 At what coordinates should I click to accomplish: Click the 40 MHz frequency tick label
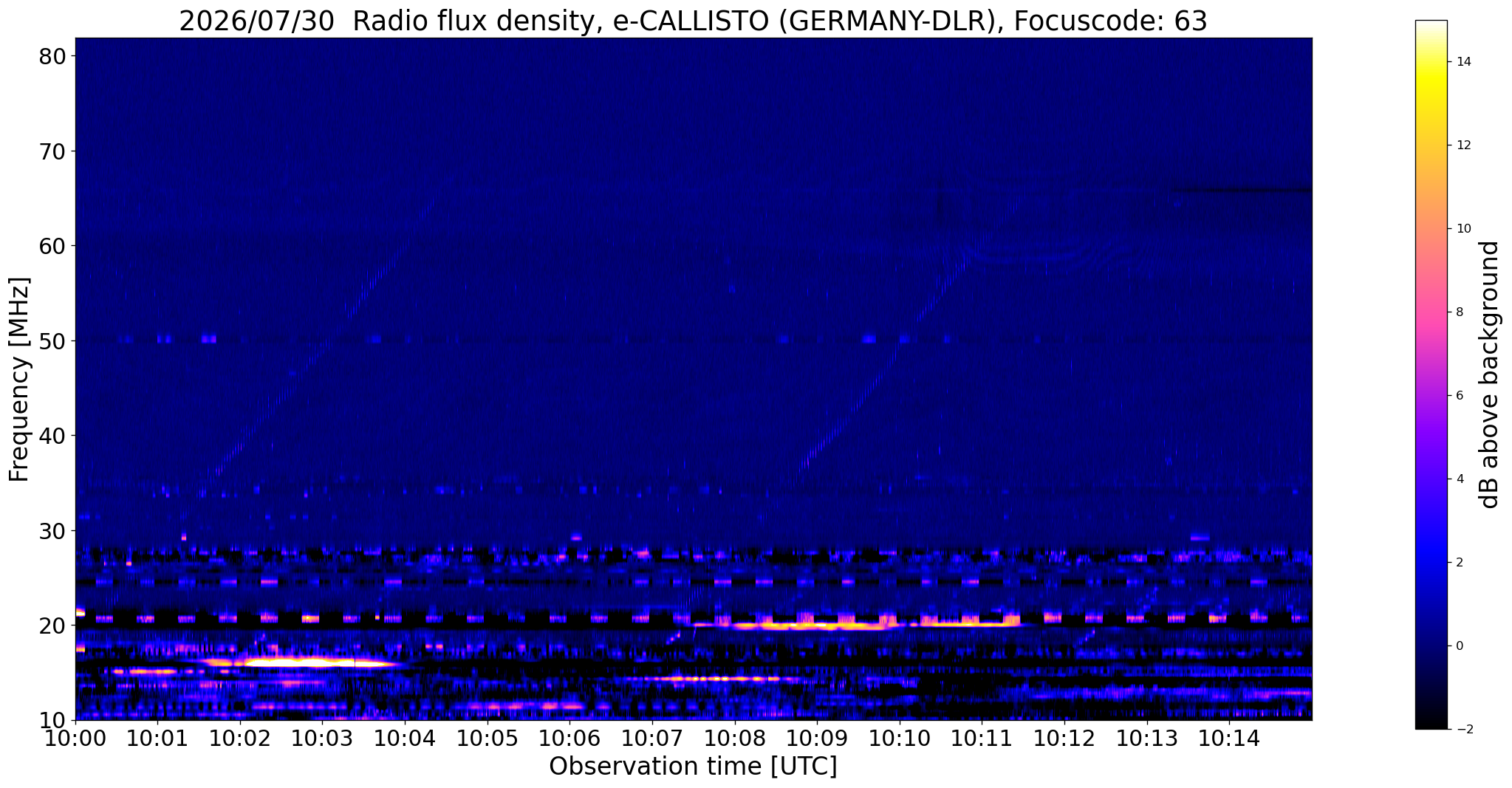point(52,436)
